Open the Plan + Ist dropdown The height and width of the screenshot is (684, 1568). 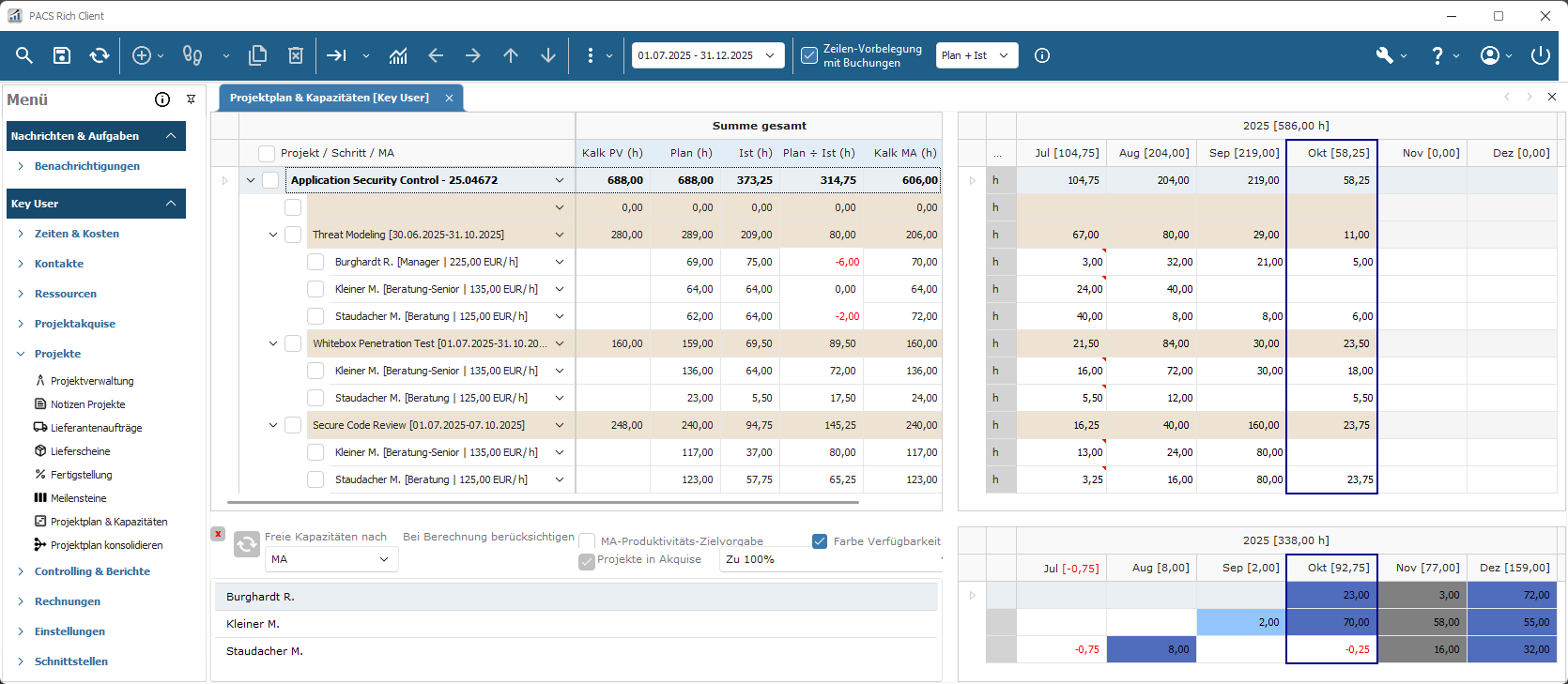coord(976,55)
